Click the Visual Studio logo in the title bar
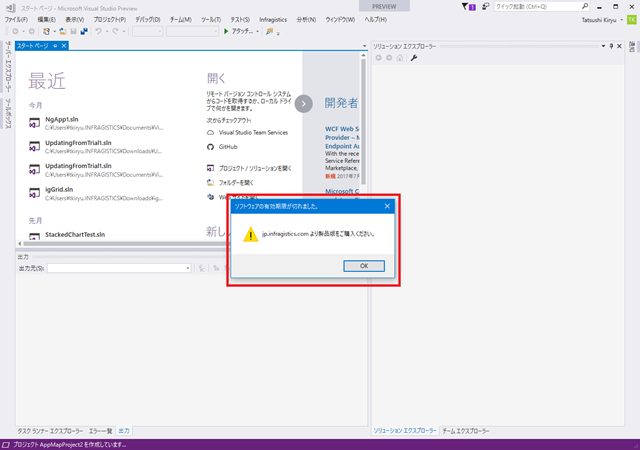 point(11,8)
